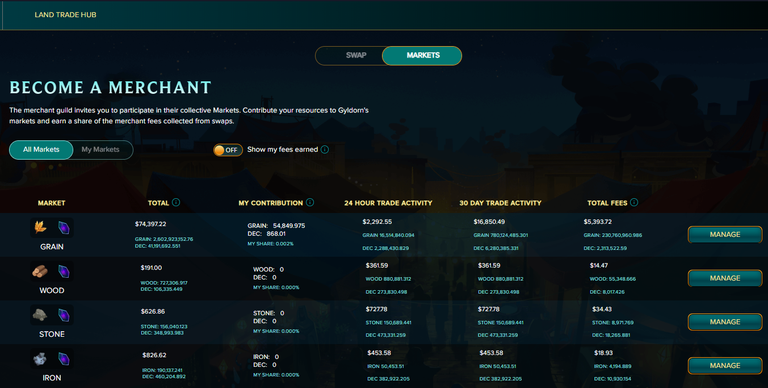Click the DEC crystal icon in IRON row
The height and width of the screenshot is (388, 768).
tap(64, 359)
